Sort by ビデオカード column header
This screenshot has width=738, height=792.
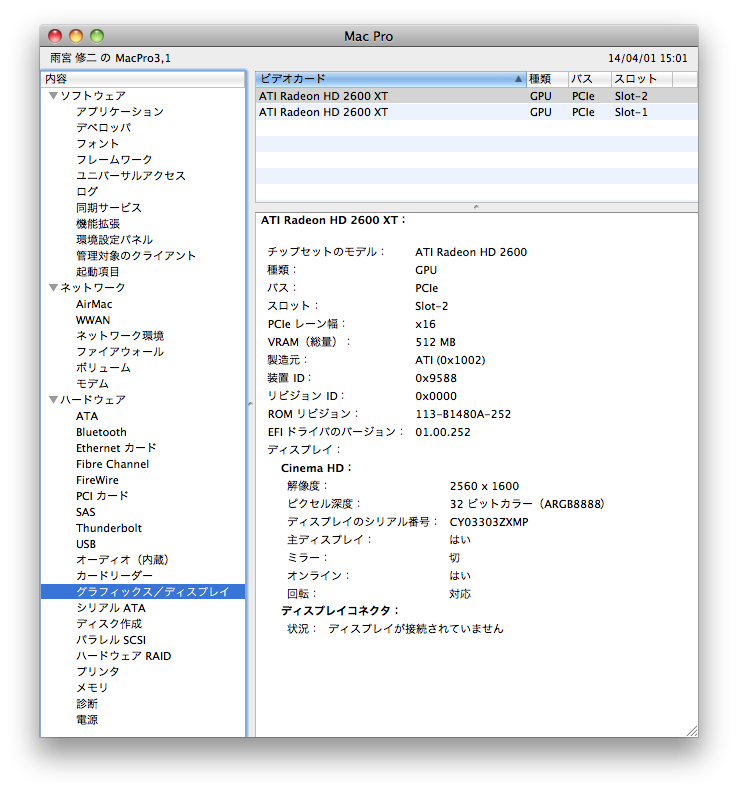(390, 79)
